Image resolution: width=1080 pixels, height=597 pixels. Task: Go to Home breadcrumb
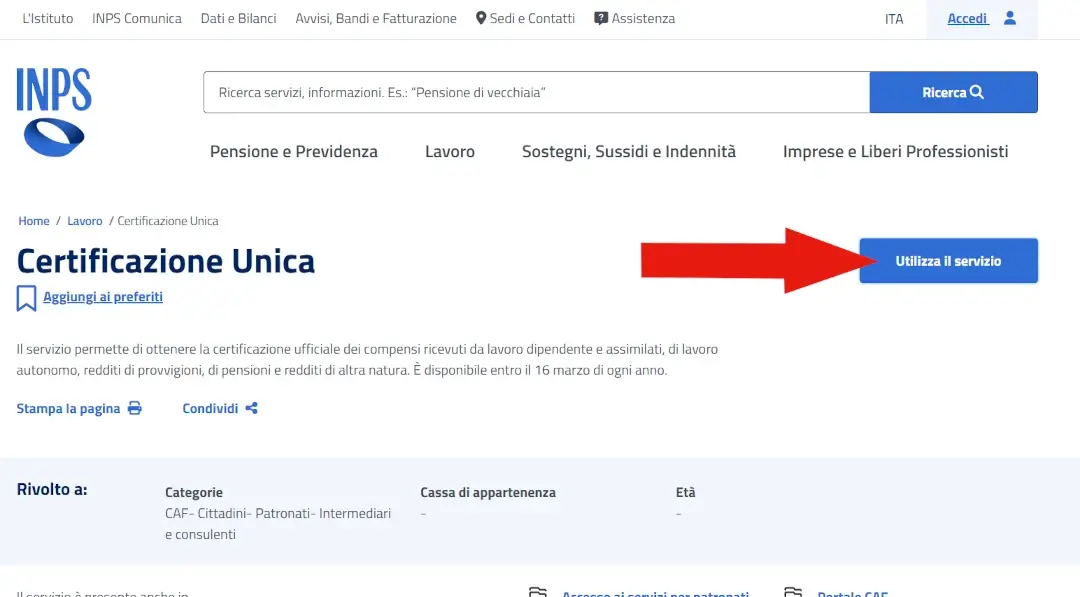[34, 221]
